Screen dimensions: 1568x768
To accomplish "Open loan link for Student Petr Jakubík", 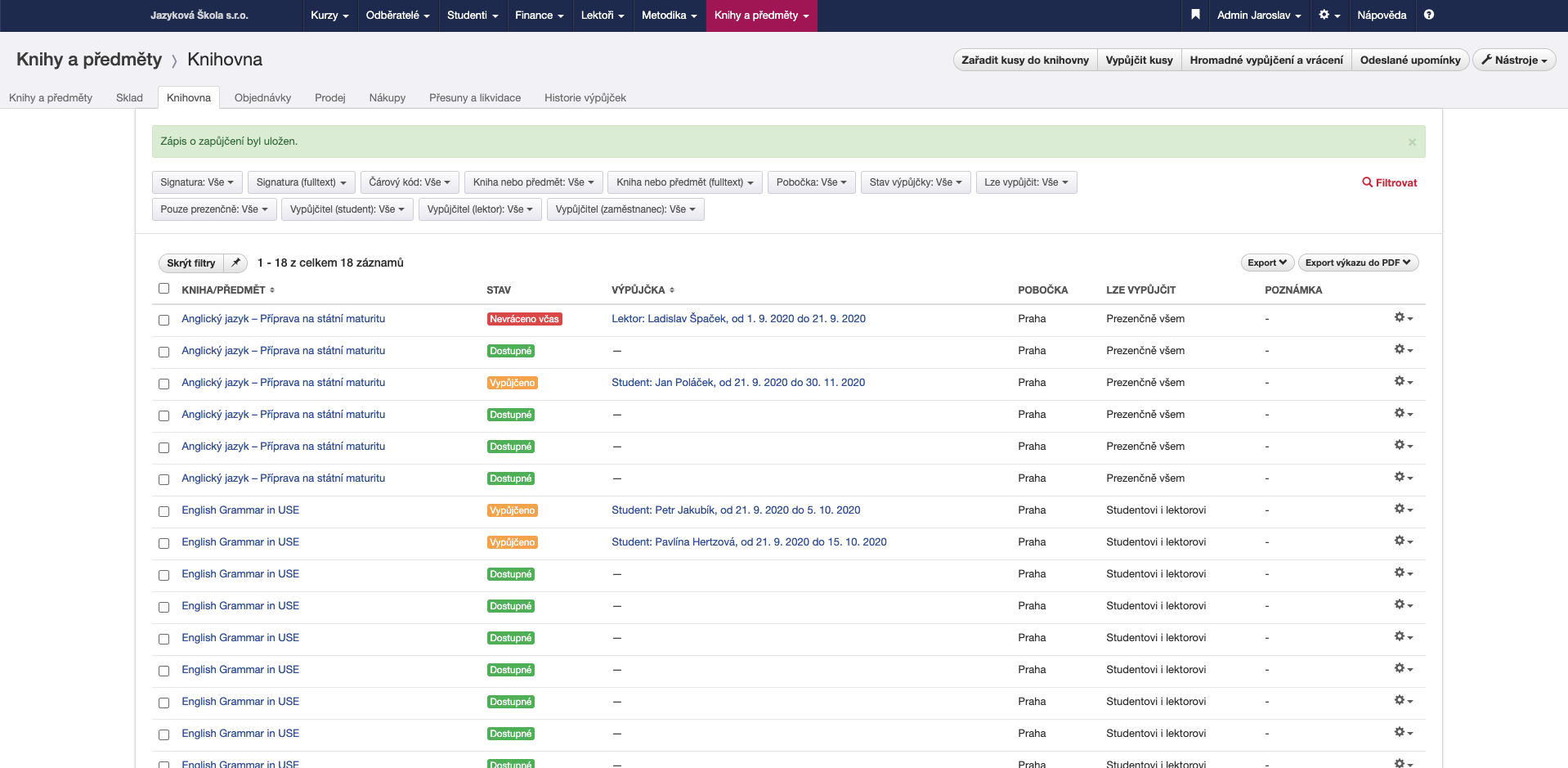I will point(736,510).
